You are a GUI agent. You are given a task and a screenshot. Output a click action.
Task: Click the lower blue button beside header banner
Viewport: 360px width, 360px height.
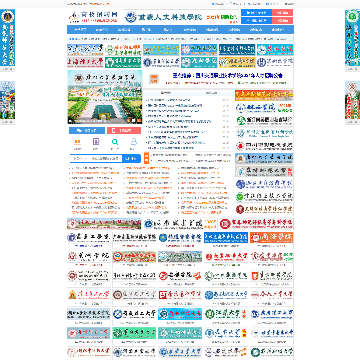[x=256, y=20]
